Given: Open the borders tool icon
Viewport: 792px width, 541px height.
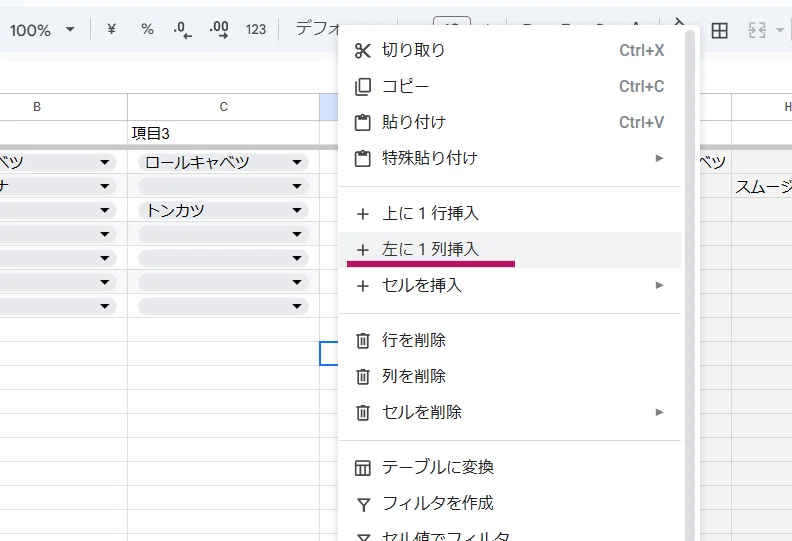Looking at the screenshot, I should [x=719, y=31].
